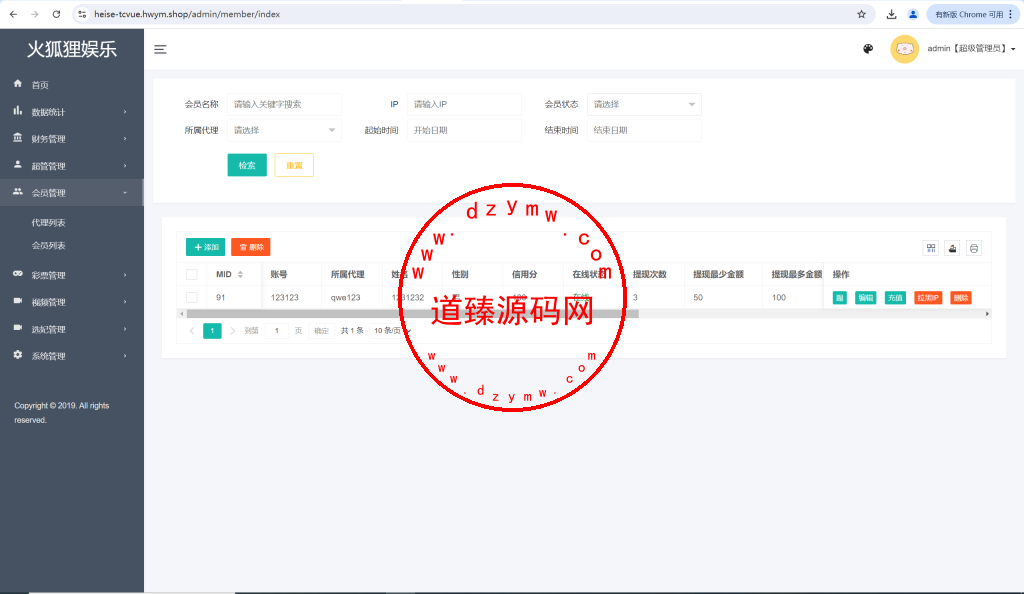Toggle the sidebar hamburger menu icon
Viewport: 1024px width, 594px height.
(x=160, y=50)
